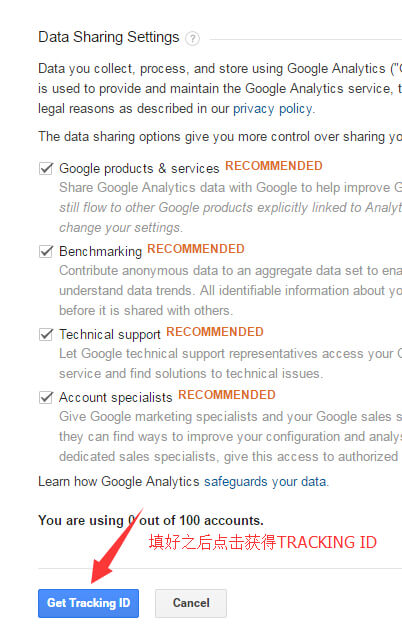Click the Benchmarking option label
The width and height of the screenshot is (402, 626).
[101, 252]
